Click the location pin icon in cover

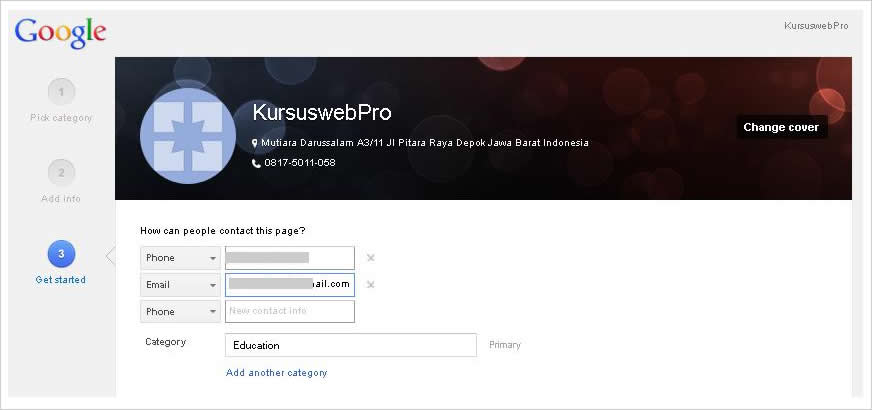point(255,143)
